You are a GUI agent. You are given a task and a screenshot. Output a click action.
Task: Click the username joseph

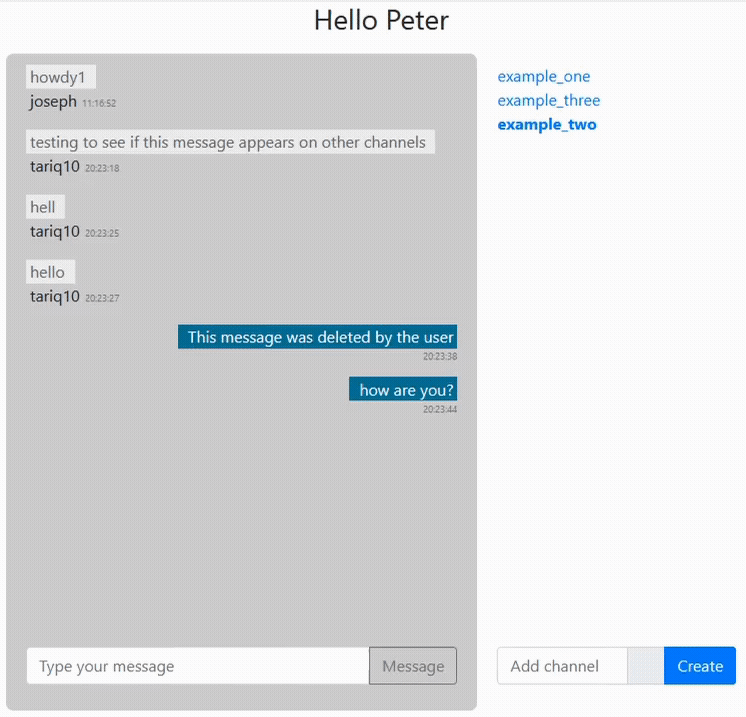tap(53, 101)
